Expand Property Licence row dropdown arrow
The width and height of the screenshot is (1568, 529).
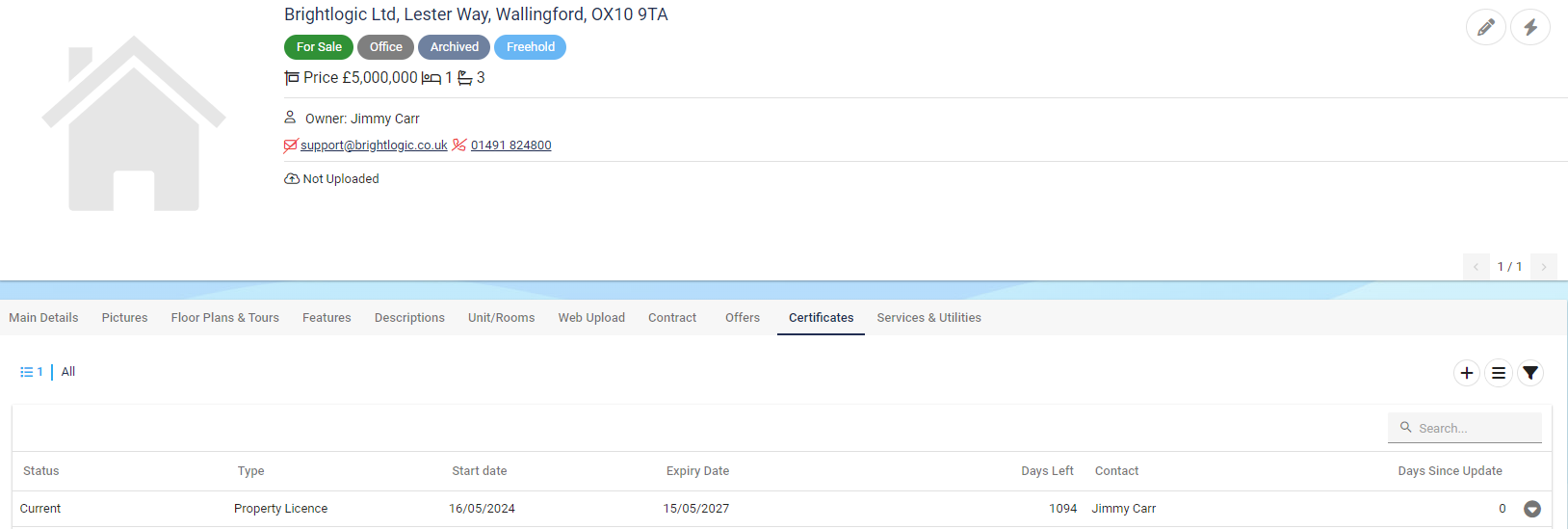tap(1531, 509)
